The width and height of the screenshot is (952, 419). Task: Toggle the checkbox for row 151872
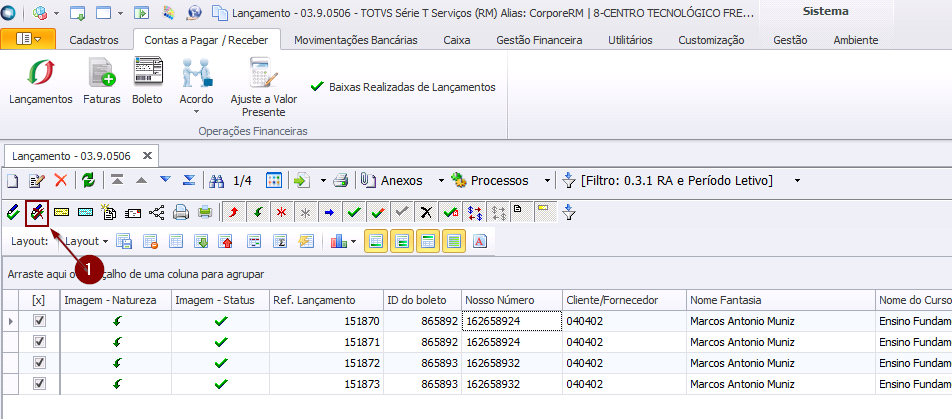[x=39, y=363]
